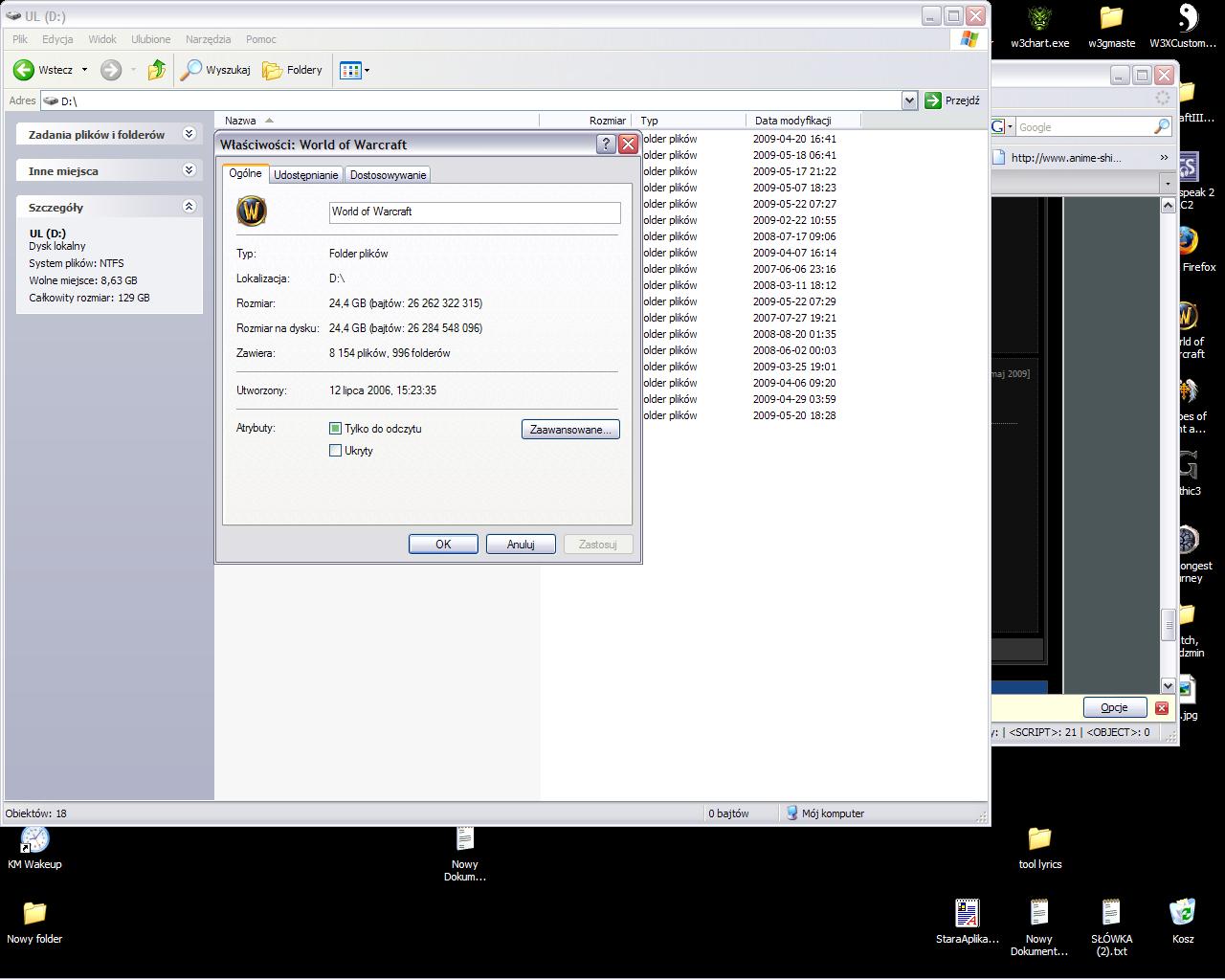Click the folder name text field
The image size is (1225, 980).
tap(474, 212)
